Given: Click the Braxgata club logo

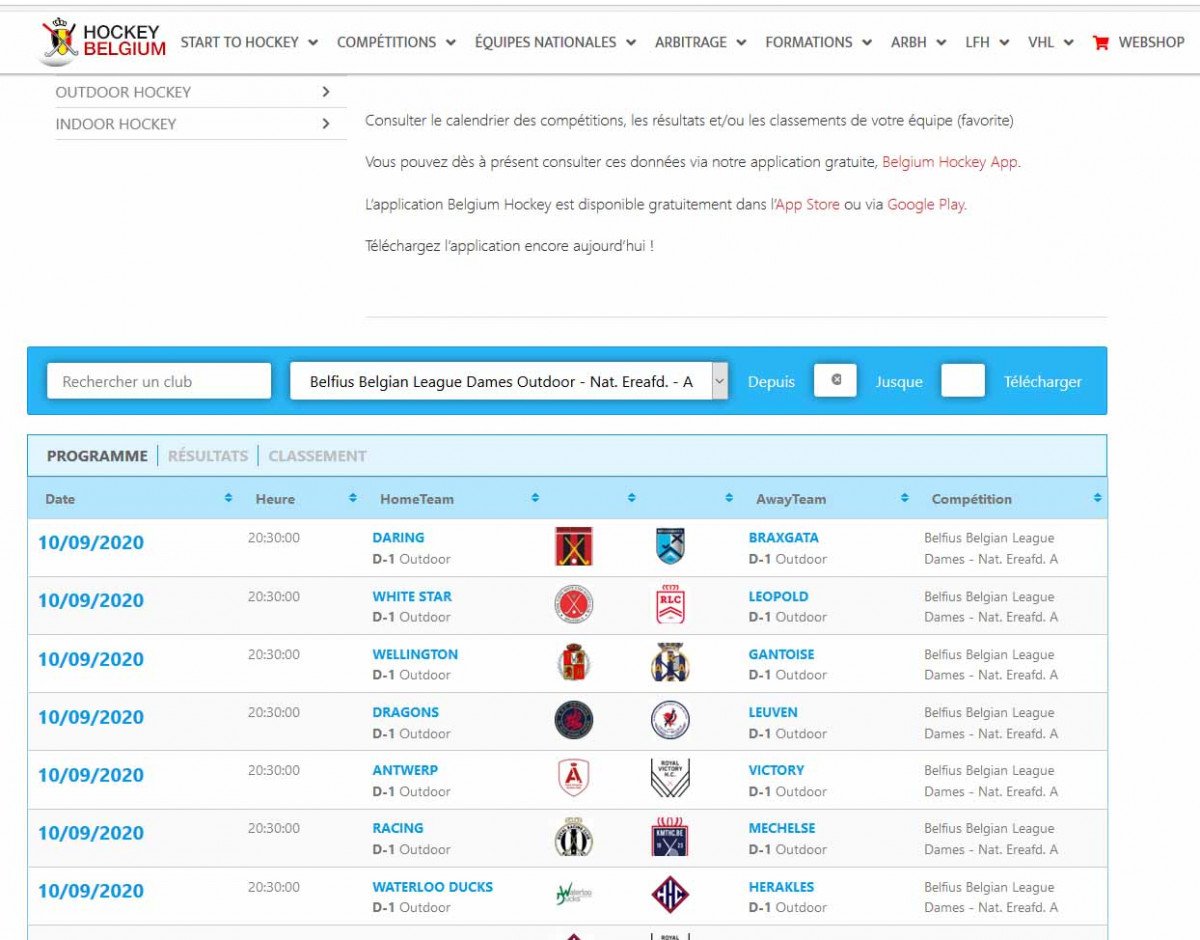Looking at the screenshot, I should [x=670, y=546].
